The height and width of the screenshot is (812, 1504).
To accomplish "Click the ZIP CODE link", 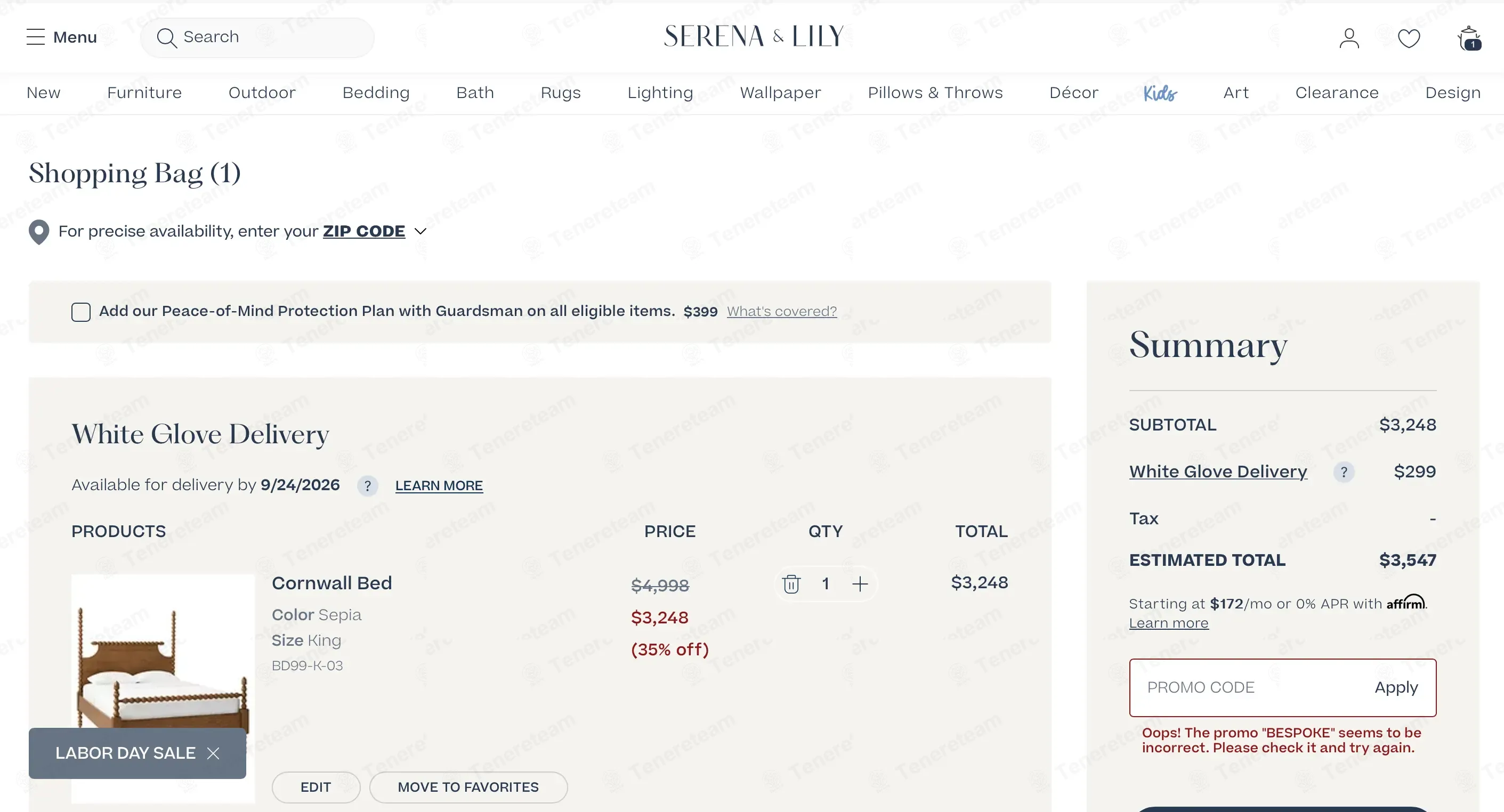I will pos(363,231).
